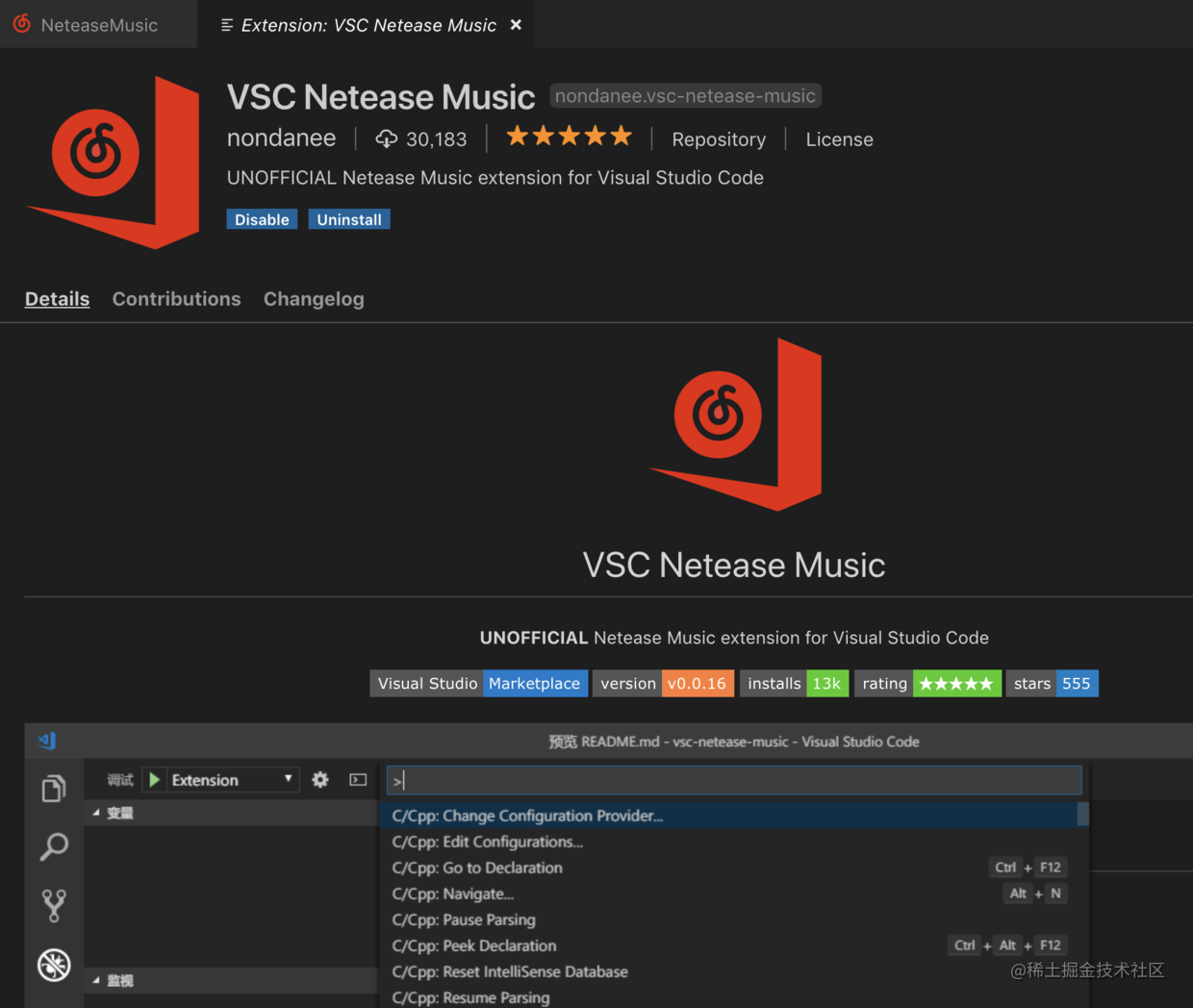Switch to the NeteaseMusic tab
This screenshot has height=1008, width=1193.
pyautogui.click(x=98, y=25)
